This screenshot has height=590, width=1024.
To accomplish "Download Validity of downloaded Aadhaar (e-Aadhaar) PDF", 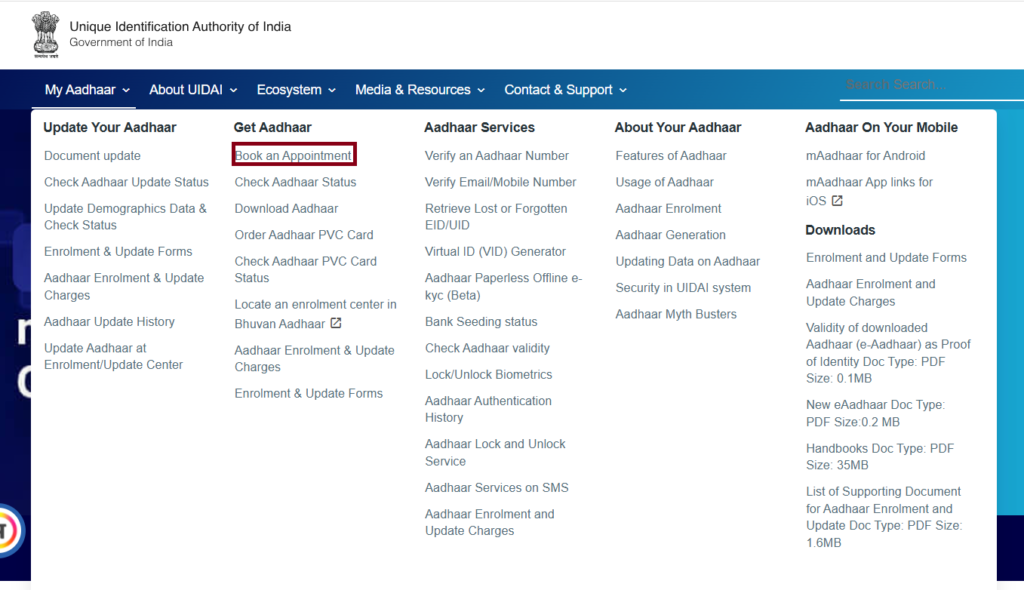I will [888, 353].
